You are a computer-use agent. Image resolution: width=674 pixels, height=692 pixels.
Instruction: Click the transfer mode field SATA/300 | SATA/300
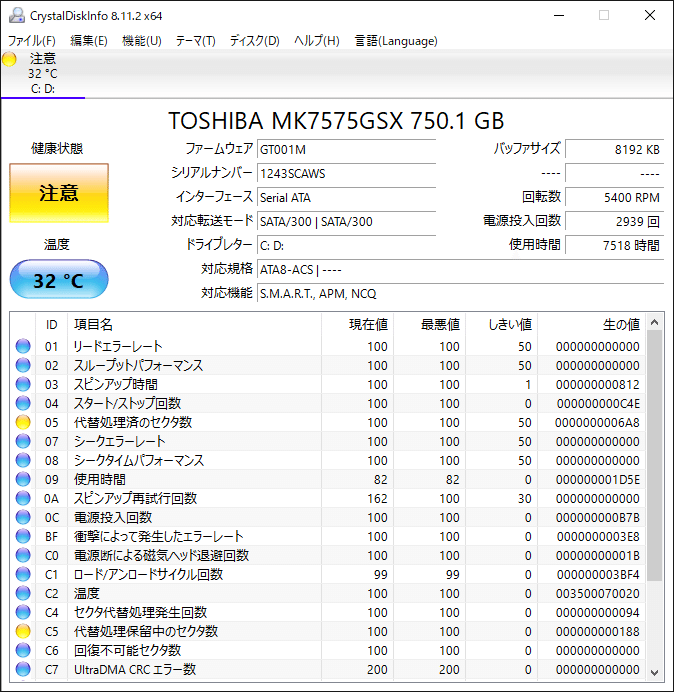point(346,221)
